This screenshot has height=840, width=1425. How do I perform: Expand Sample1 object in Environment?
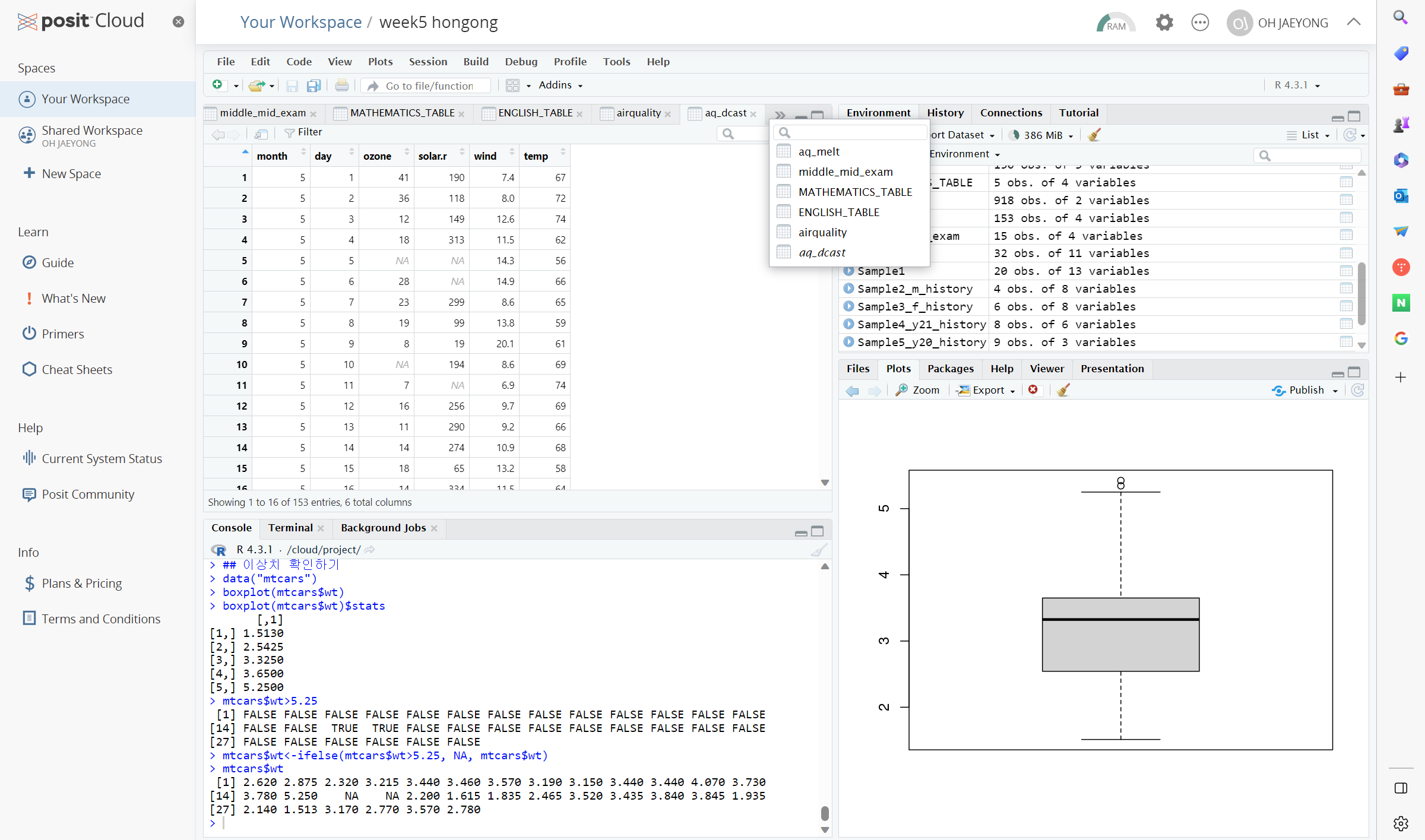point(848,271)
